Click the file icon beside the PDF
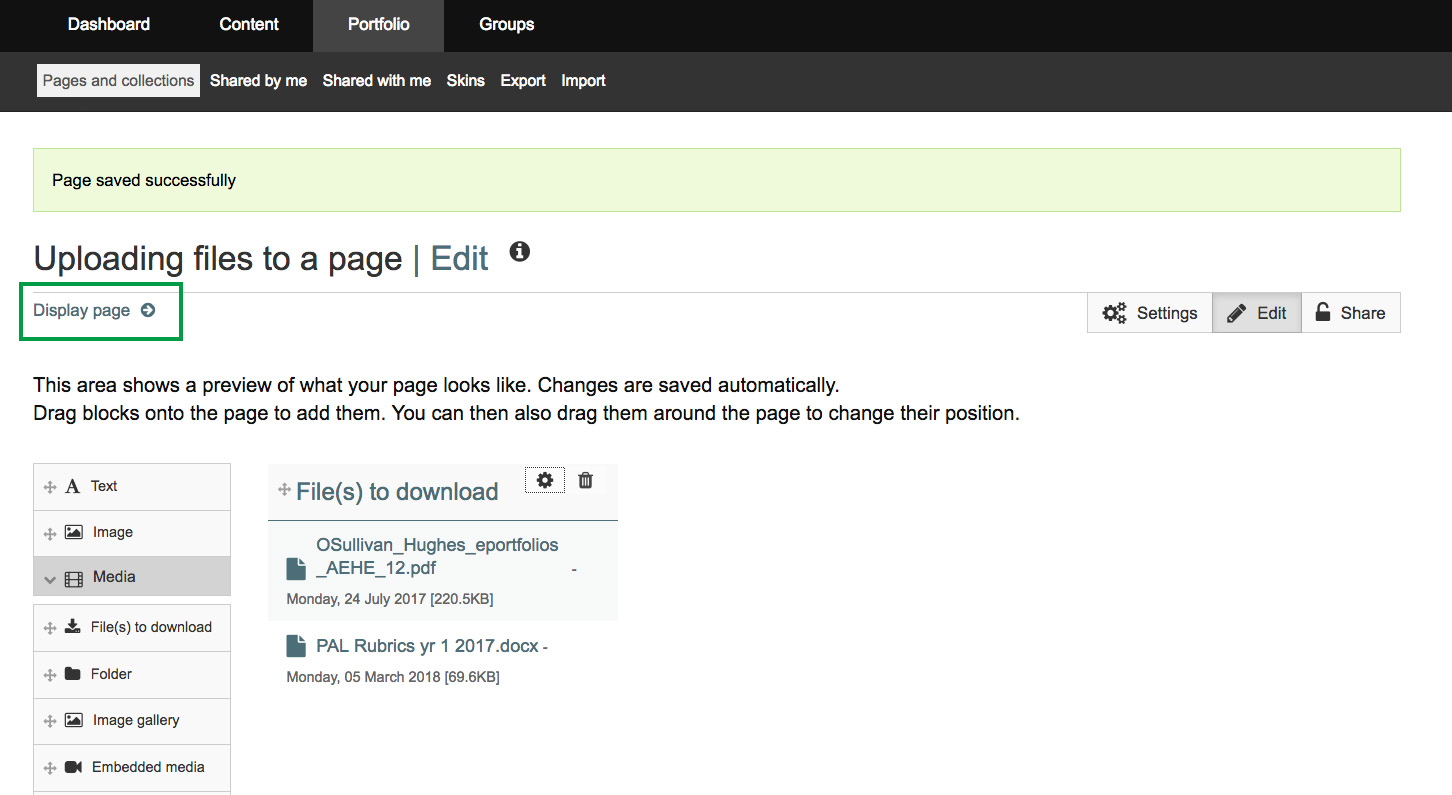1452x795 pixels. tap(296, 569)
